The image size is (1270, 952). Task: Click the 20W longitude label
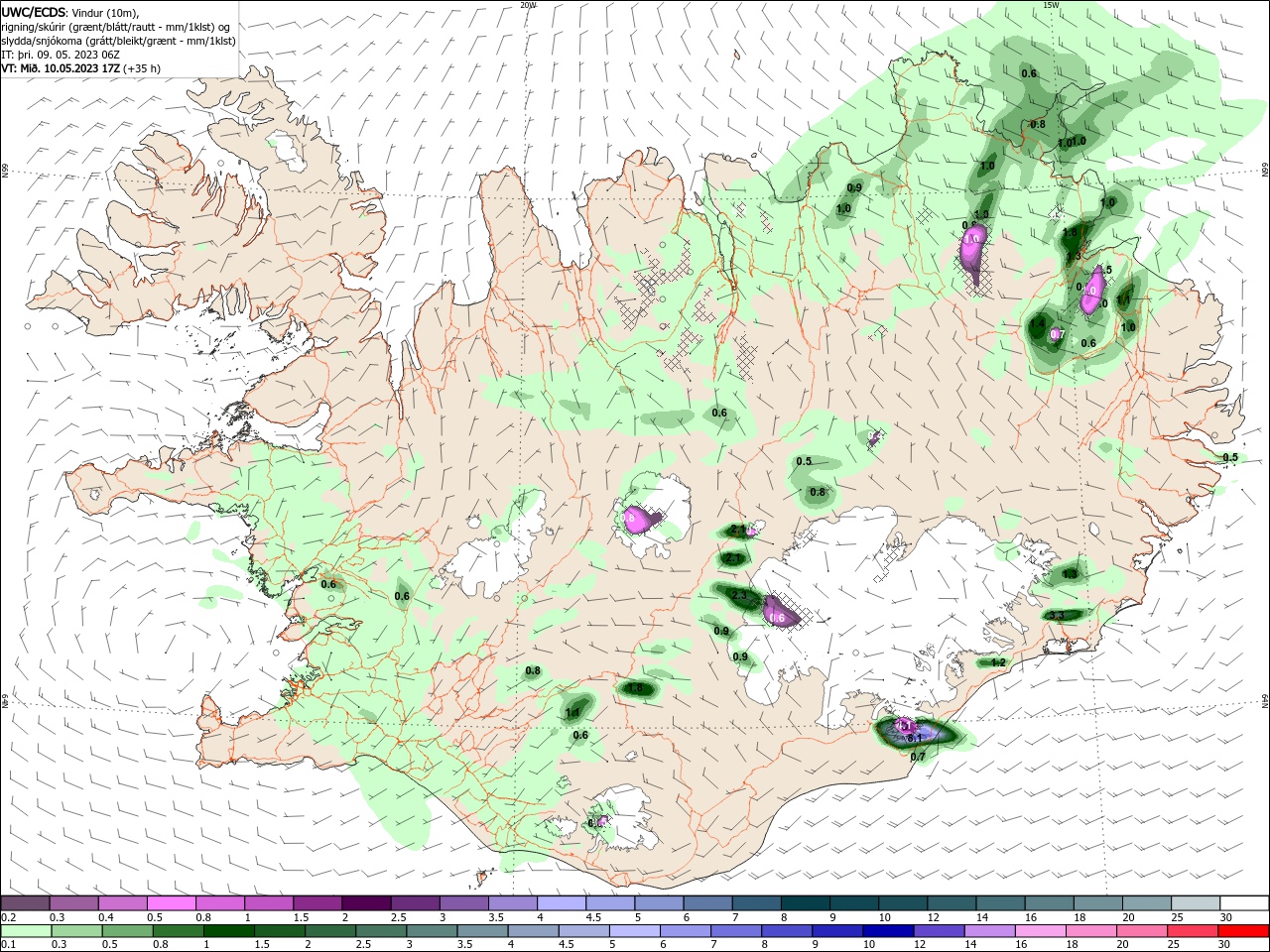click(x=528, y=5)
